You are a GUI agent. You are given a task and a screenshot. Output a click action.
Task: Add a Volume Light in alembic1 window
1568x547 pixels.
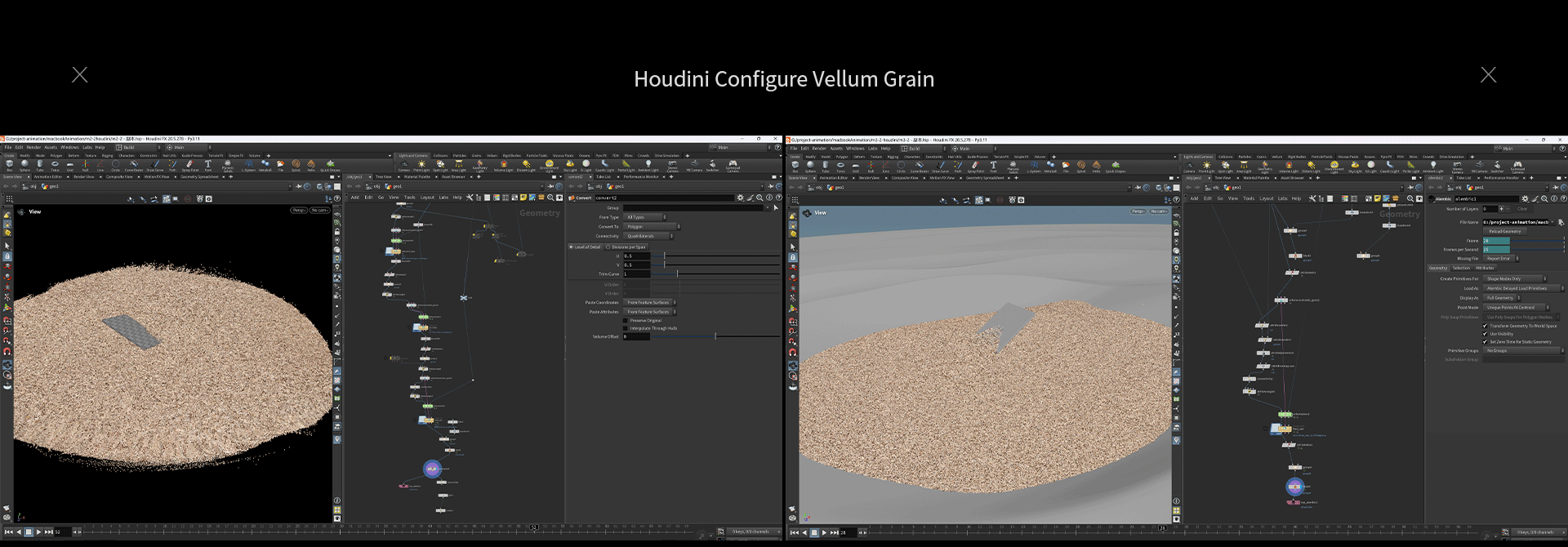pyautogui.click(x=1289, y=167)
